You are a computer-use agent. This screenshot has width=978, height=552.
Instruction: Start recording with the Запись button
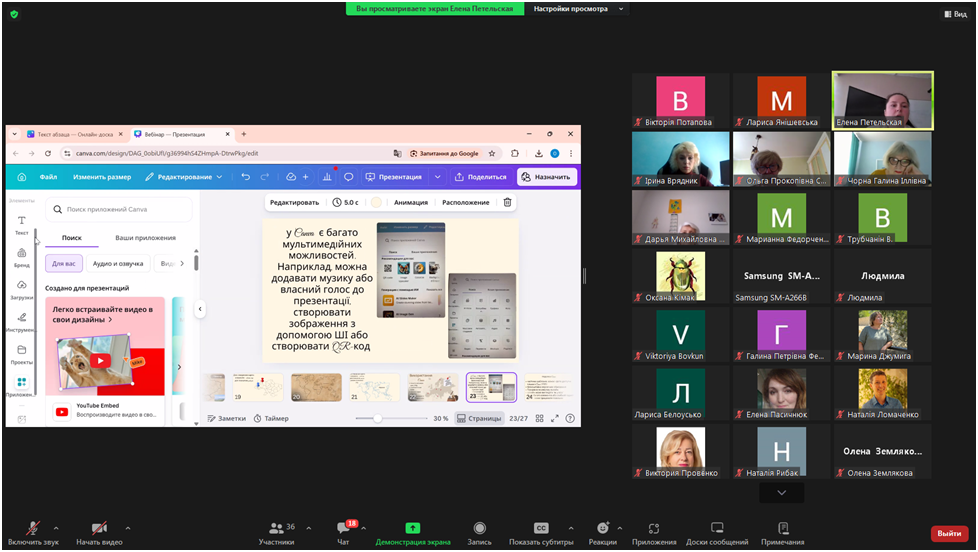coord(479,529)
